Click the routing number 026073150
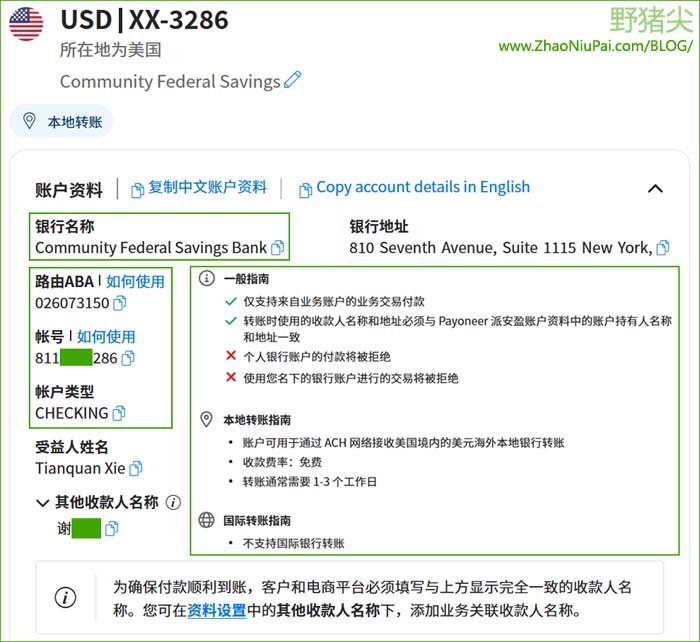Viewport: 700px width, 642px height. tap(72, 303)
